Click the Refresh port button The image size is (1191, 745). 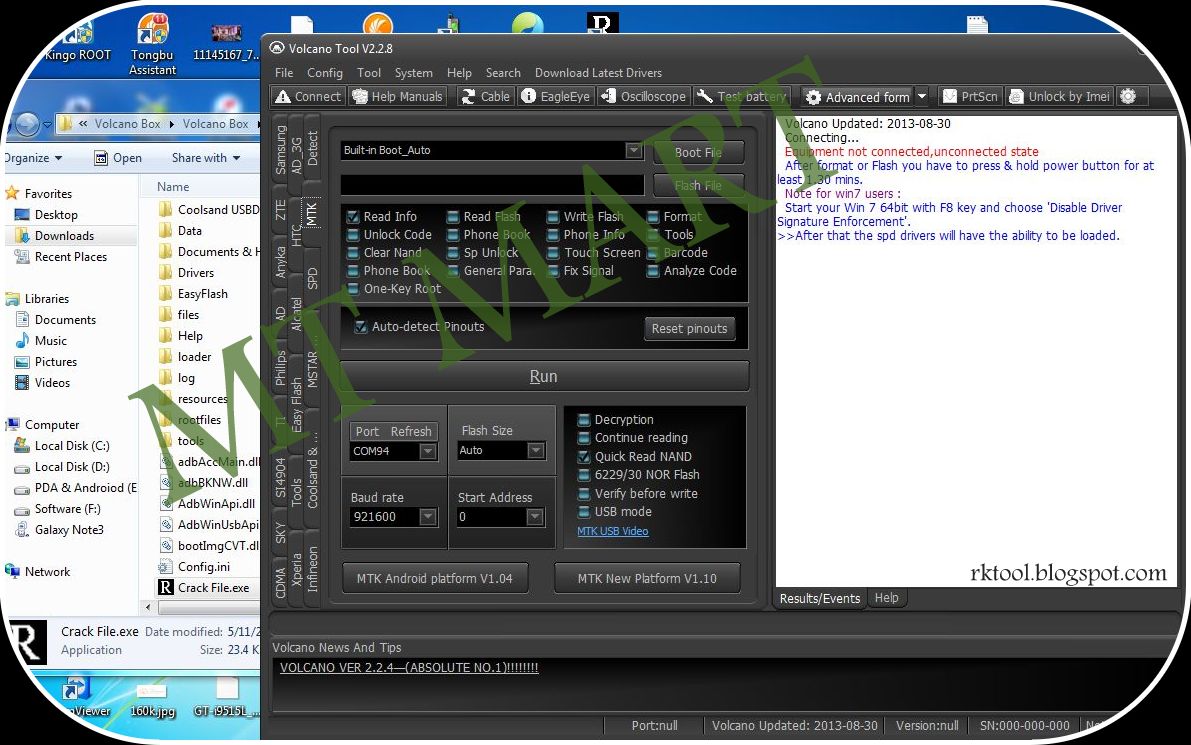(x=411, y=431)
